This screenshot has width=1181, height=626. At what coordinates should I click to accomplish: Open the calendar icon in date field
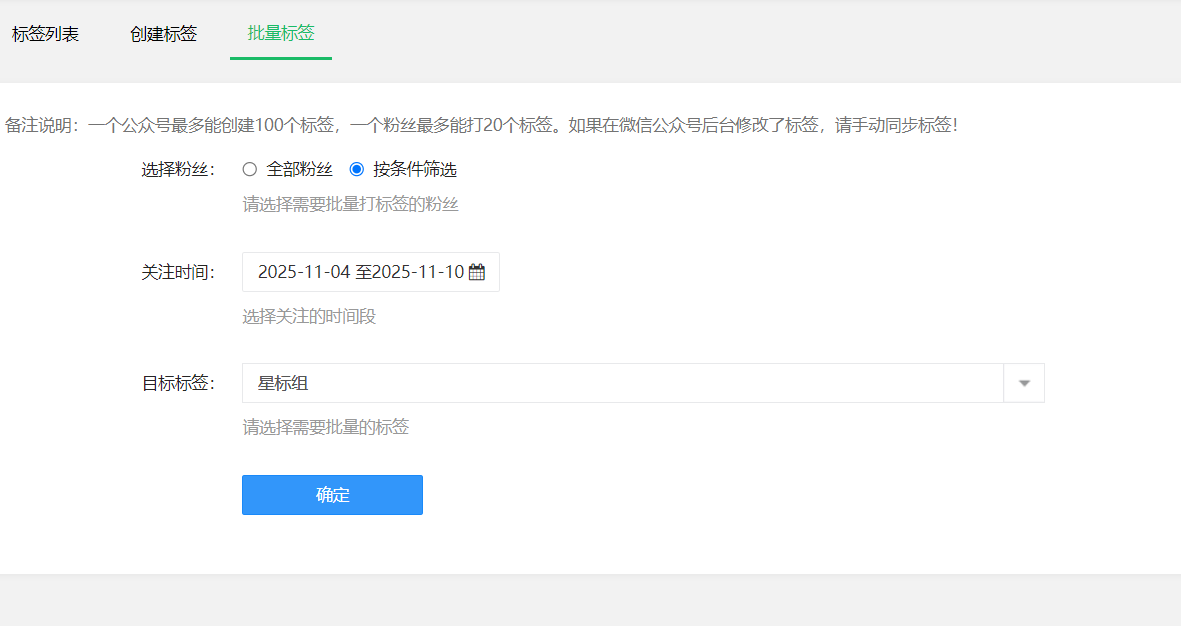(x=477, y=272)
